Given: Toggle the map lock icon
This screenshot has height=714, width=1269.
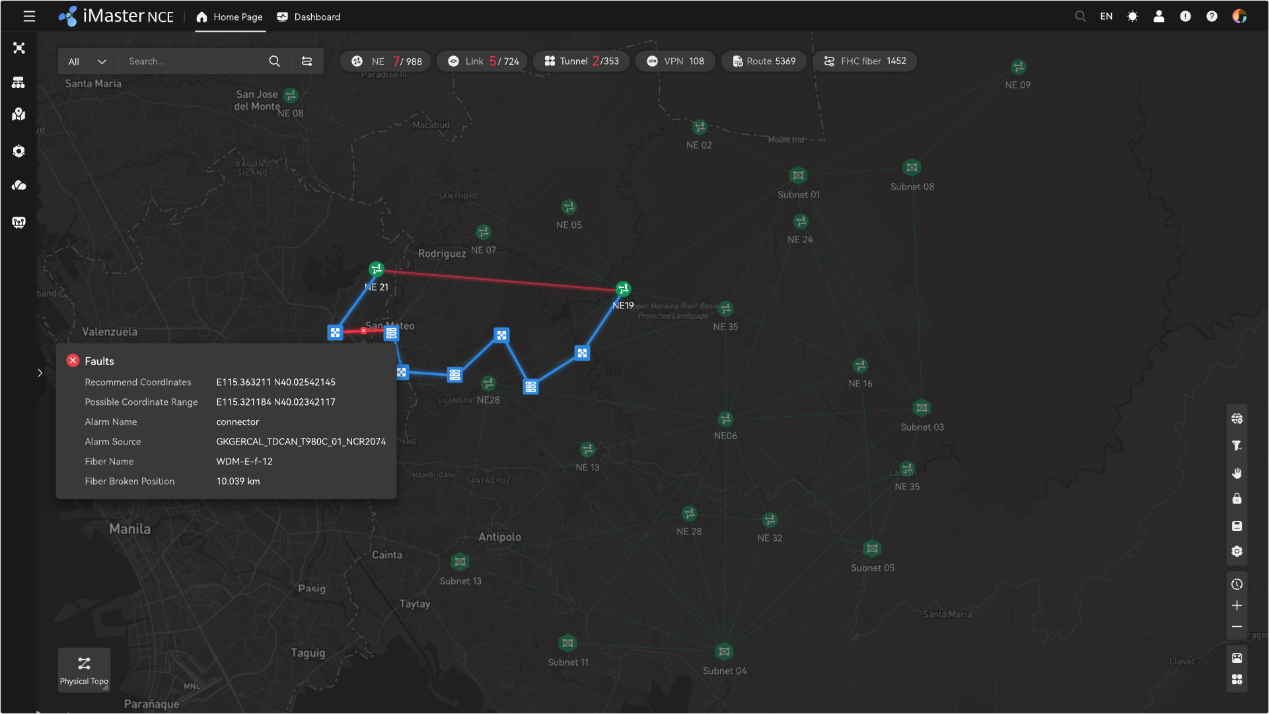Looking at the screenshot, I should [1237, 499].
